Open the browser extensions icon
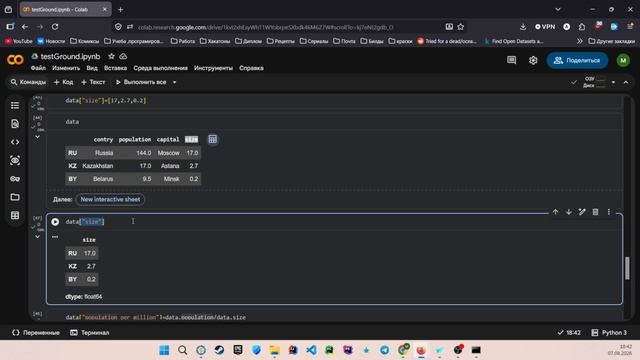 click(582, 27)
